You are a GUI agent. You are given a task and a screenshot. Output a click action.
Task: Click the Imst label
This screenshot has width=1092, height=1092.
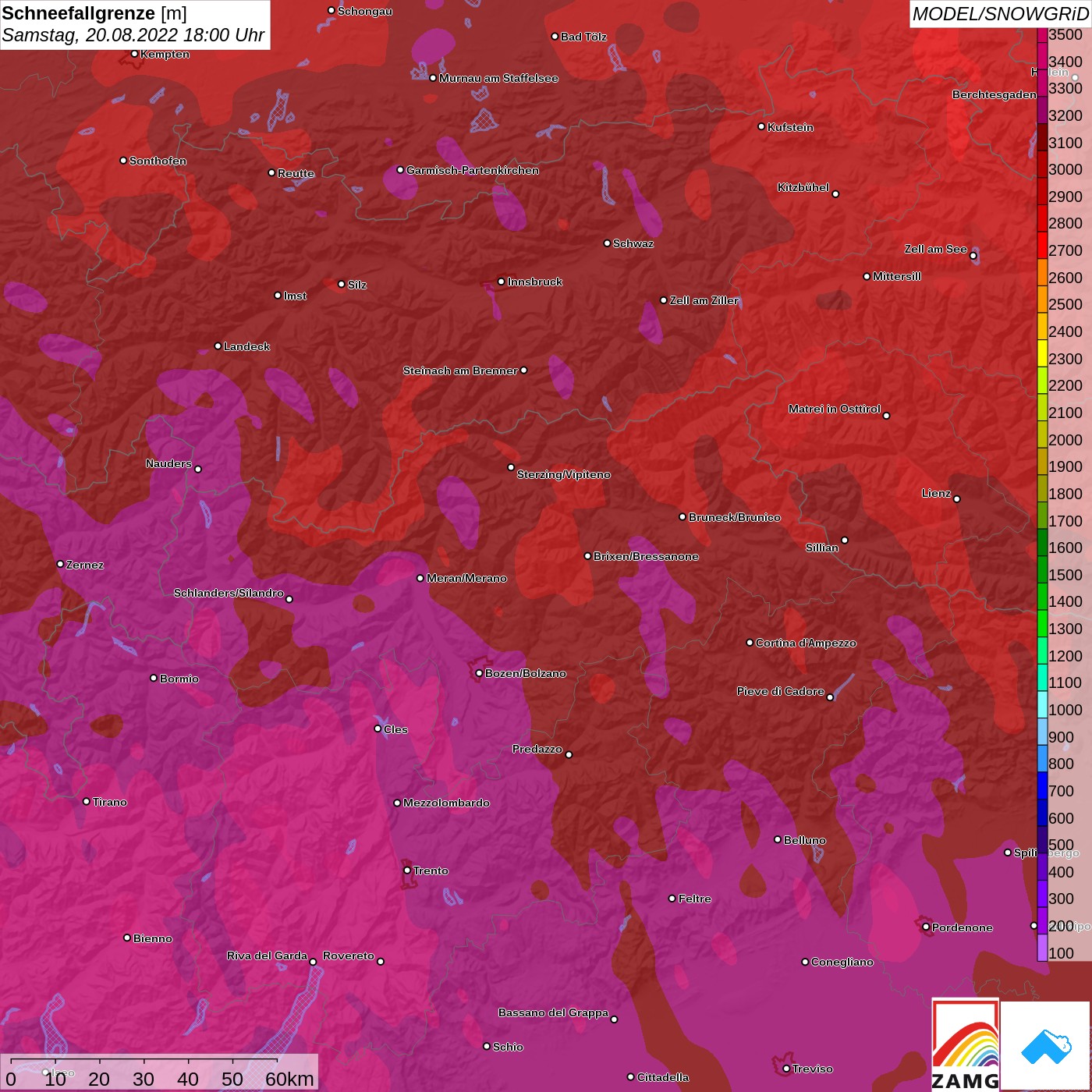(x=294, y=296)
